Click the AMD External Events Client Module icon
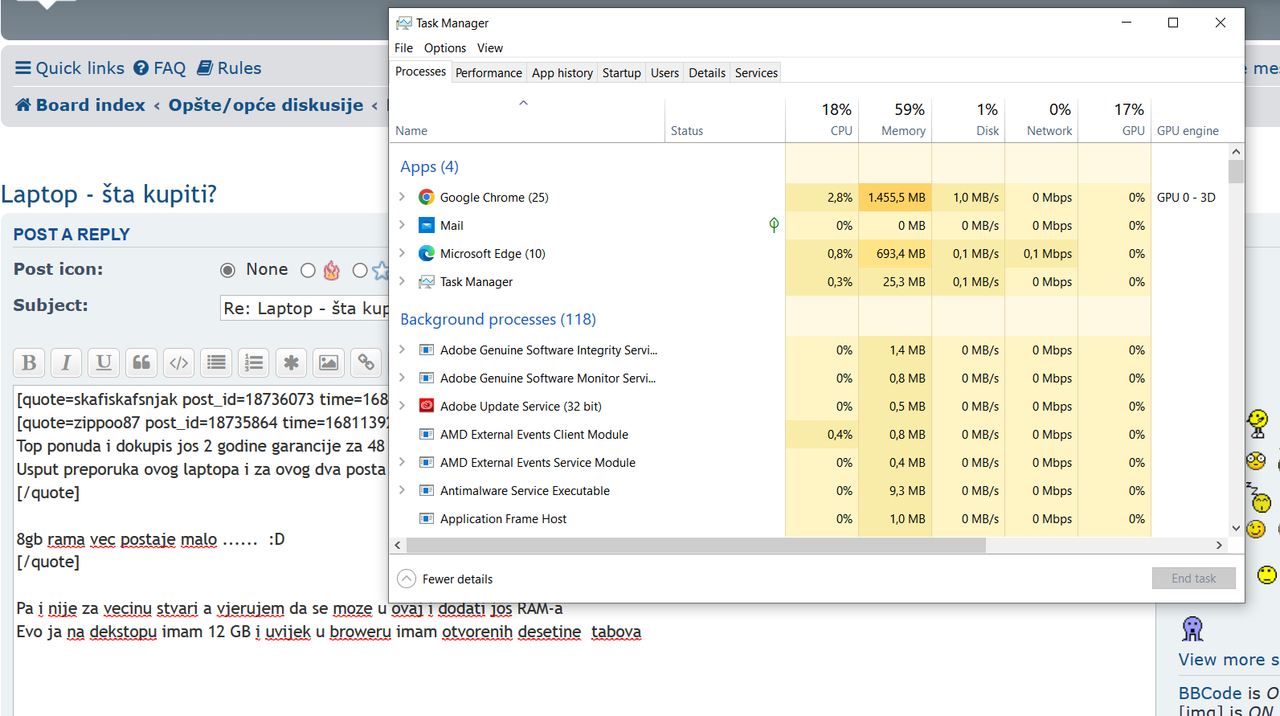1280x716 pixels. pos(426,435)
